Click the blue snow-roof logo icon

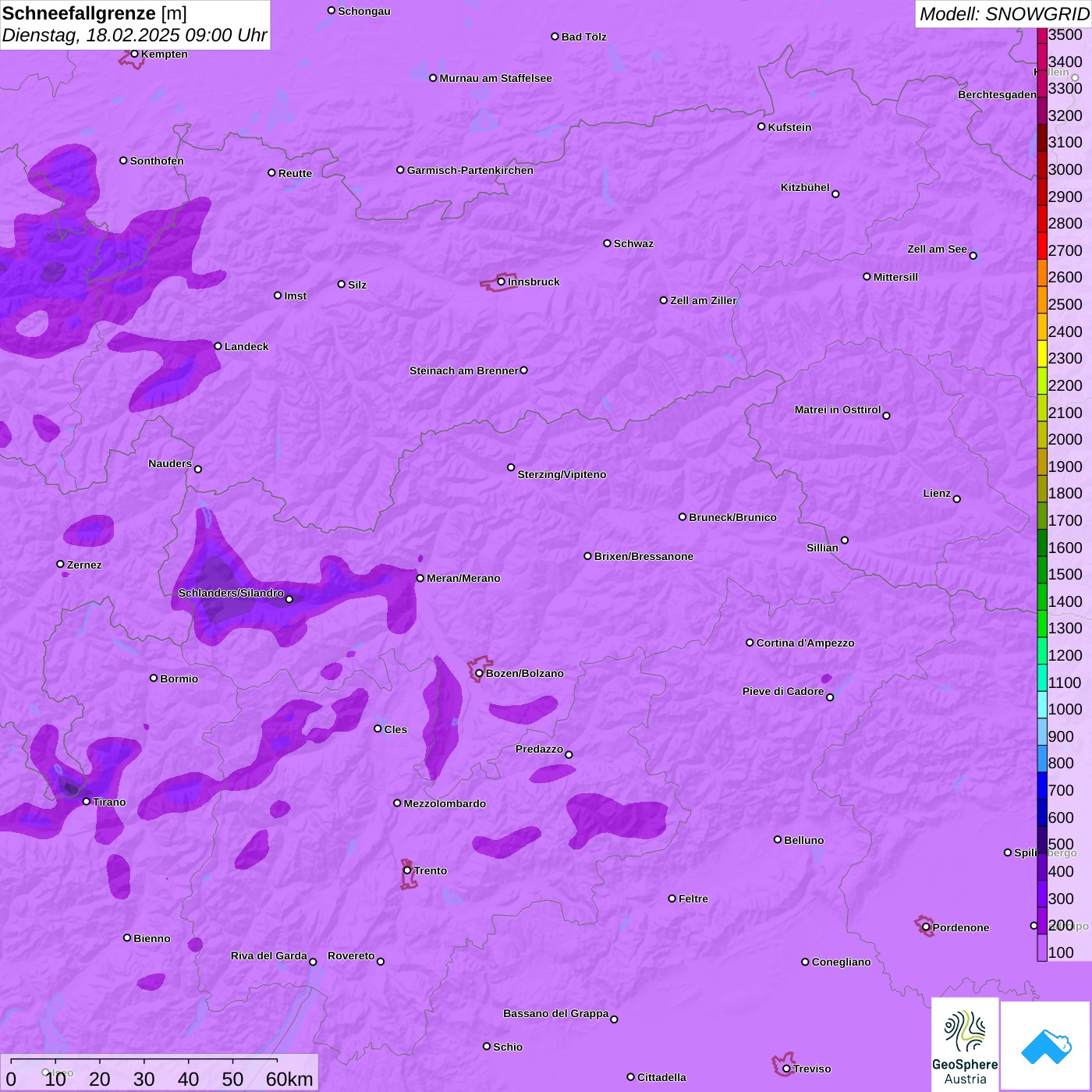[1045, 1046]
